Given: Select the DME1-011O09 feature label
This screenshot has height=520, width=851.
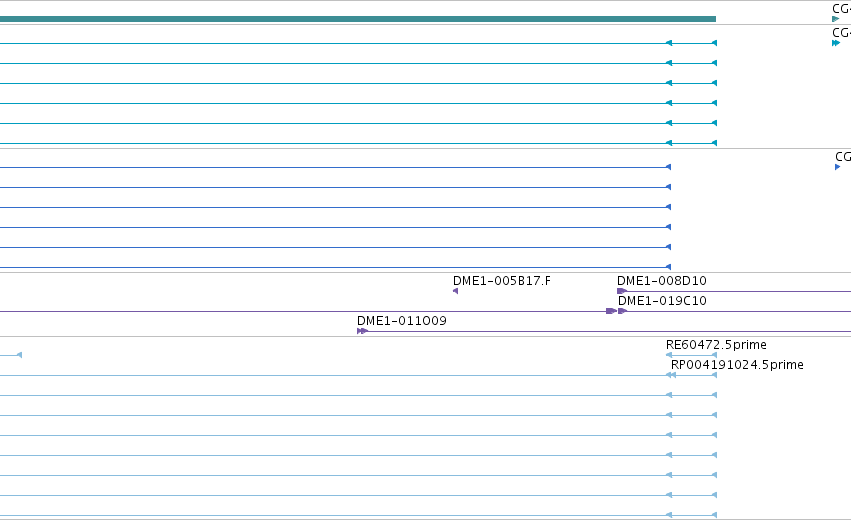Looking at the screenshot, I should pyautogui.click(x=402, y=321).
